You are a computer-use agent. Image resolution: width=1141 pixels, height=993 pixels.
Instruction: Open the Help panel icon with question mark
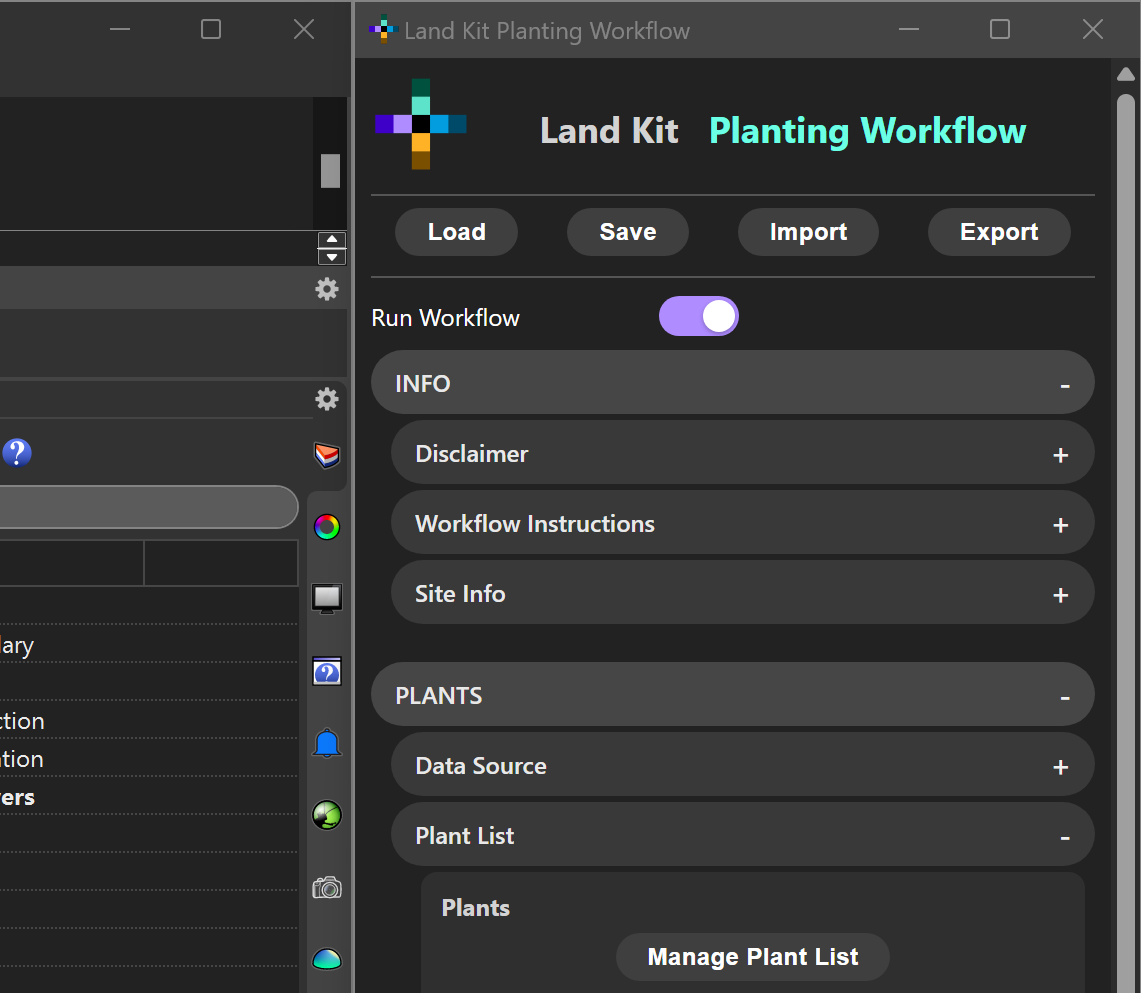coord(327,671)
